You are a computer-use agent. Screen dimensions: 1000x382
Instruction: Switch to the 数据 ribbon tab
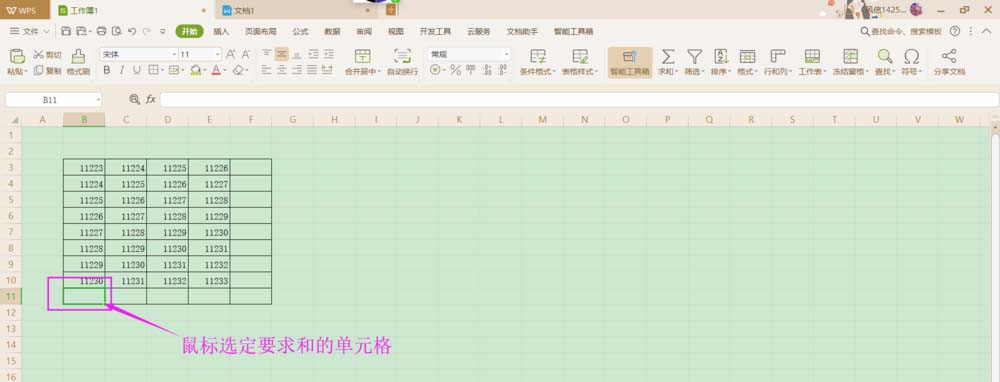point(332,31)
